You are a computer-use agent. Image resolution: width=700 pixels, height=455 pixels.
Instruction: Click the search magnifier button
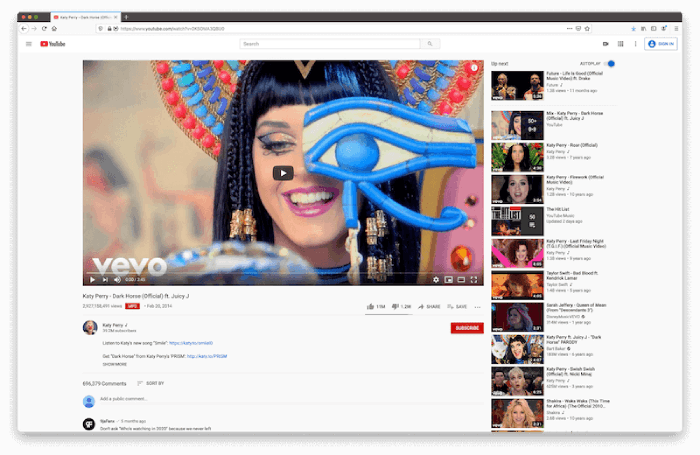pyautogui.click(x=430, y=44)
